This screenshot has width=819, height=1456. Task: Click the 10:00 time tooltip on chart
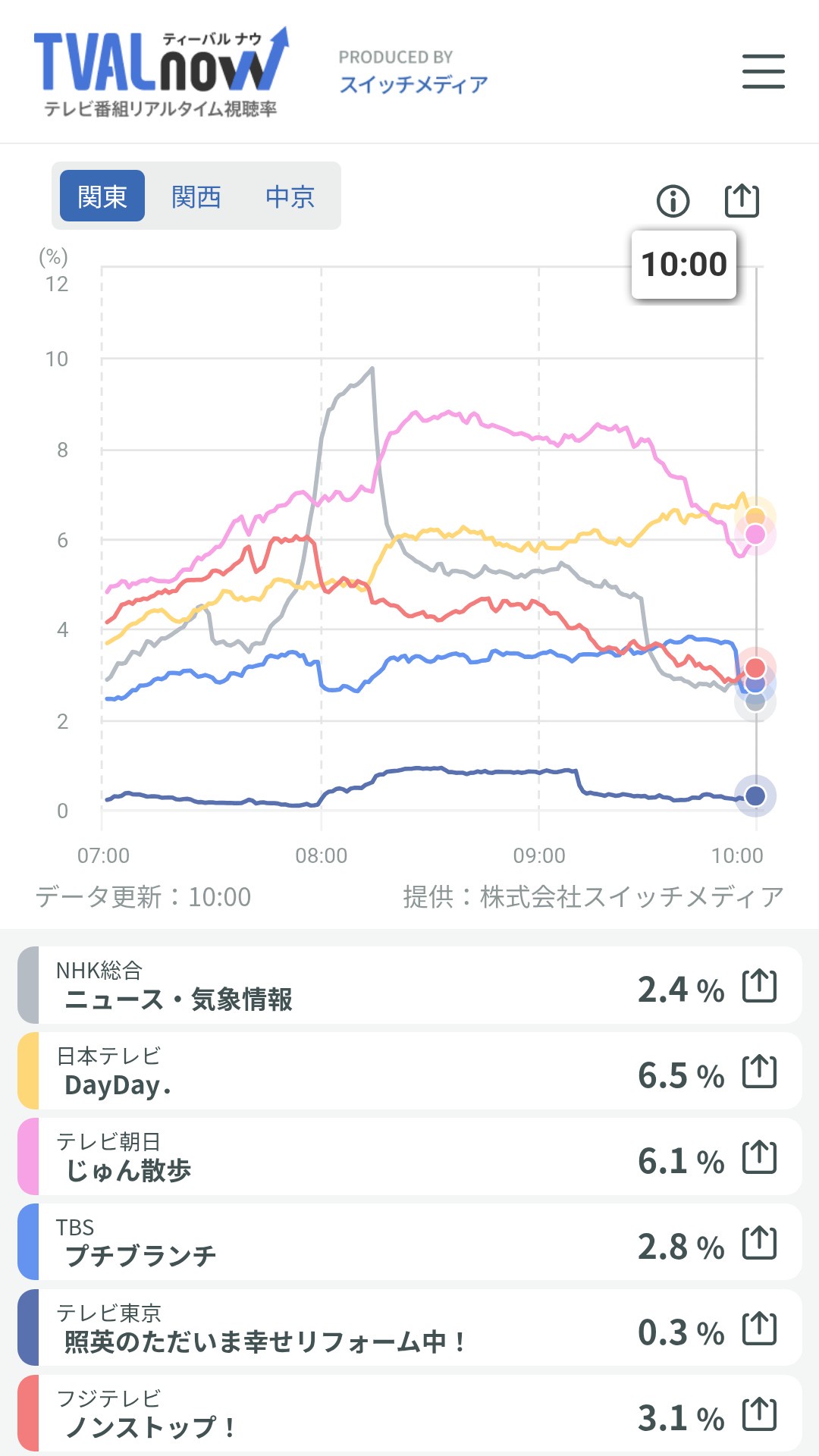(x=684, y=265)
